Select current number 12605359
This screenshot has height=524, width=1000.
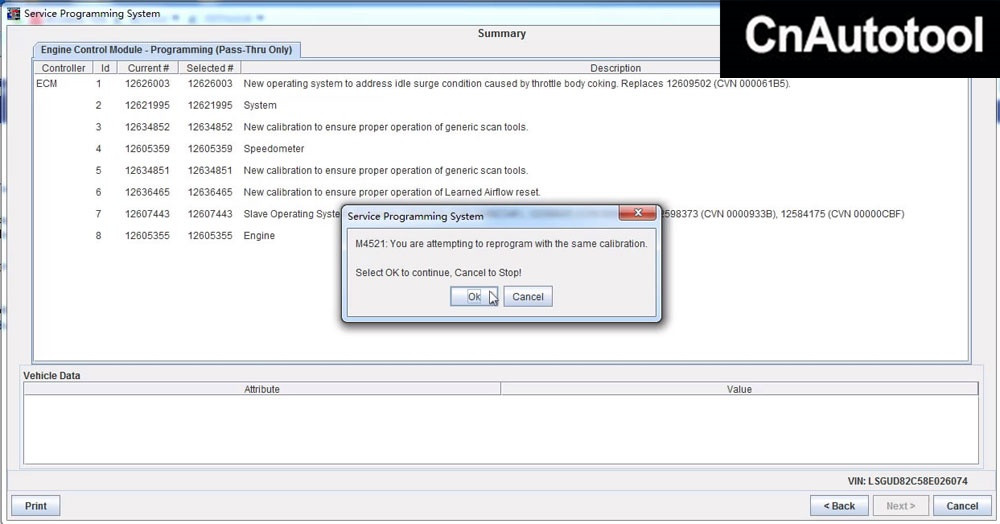[x=147, y=149]
